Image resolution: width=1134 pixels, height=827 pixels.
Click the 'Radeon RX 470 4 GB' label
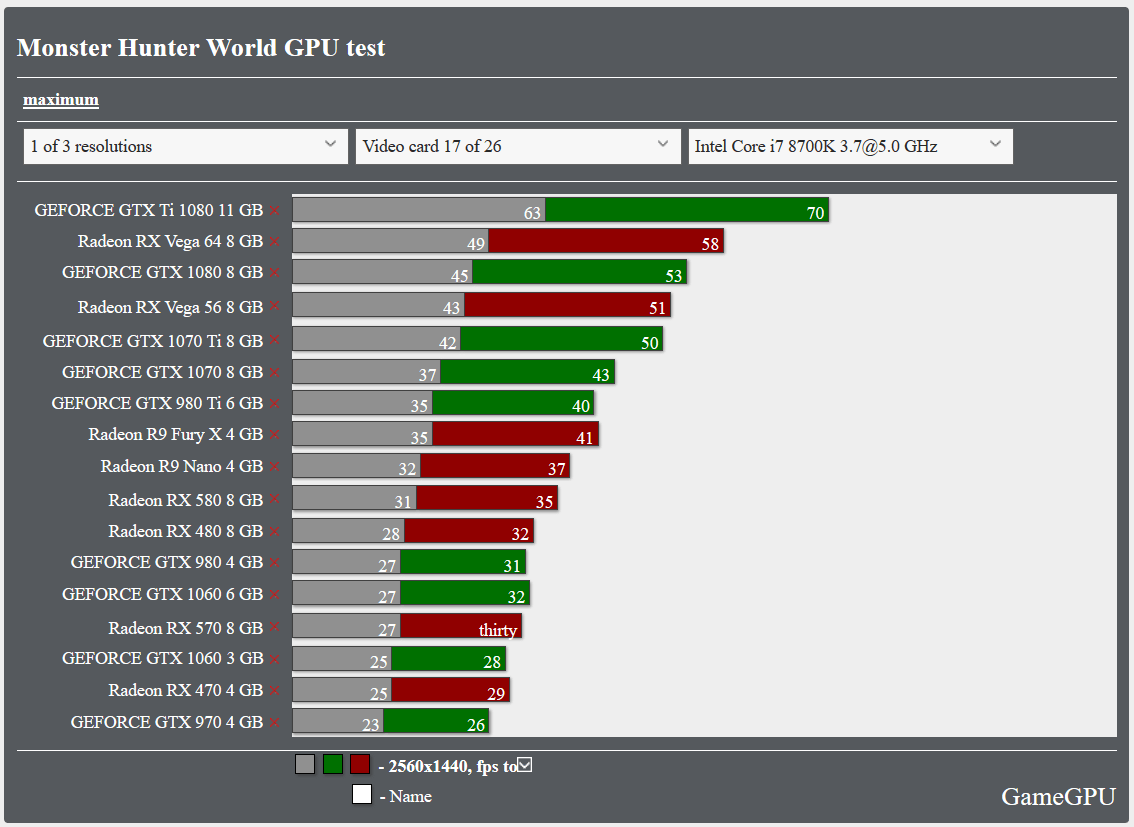(x=186, y=690)
